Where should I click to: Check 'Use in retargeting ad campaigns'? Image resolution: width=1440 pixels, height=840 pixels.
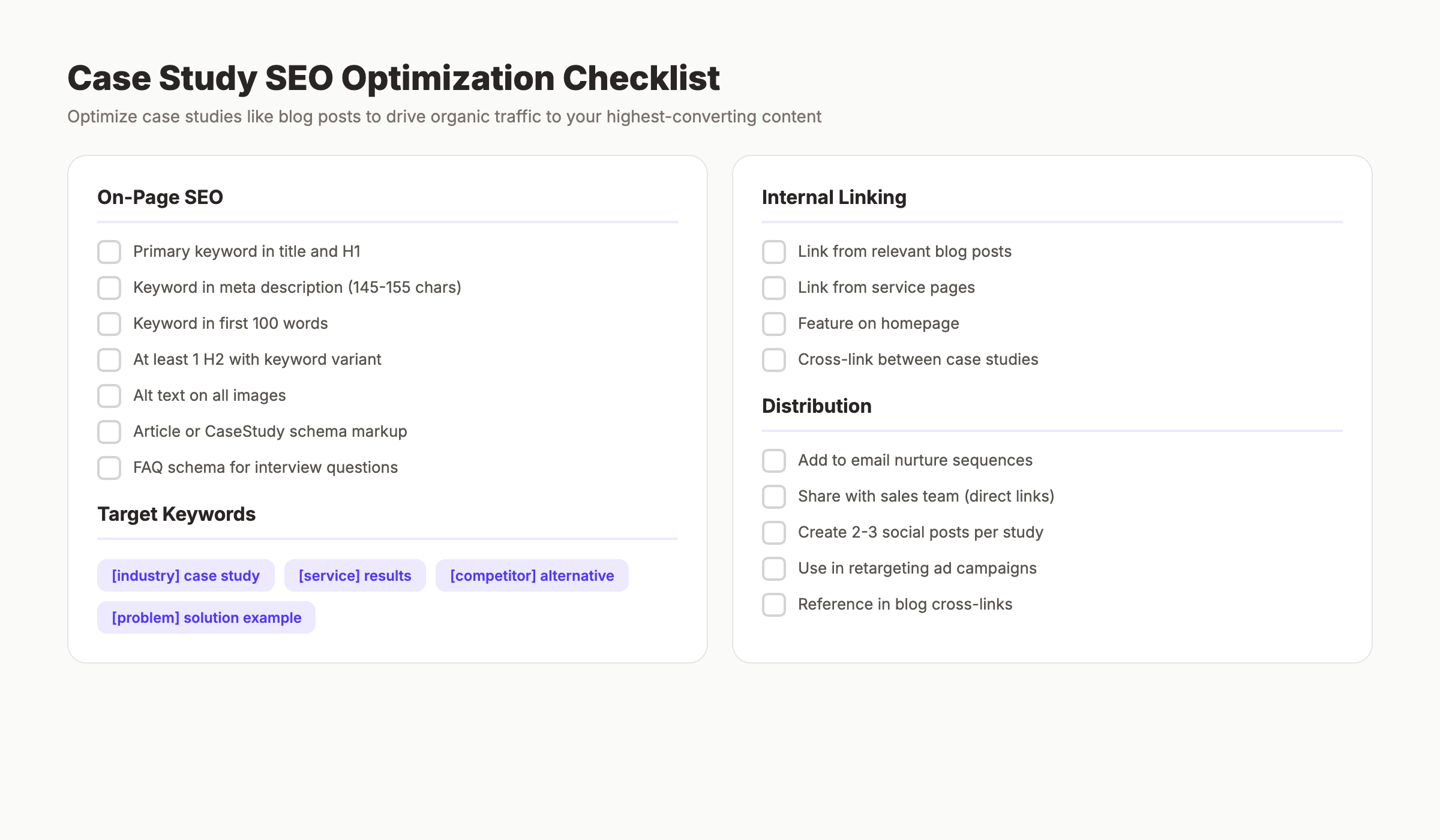coord(773,569)
